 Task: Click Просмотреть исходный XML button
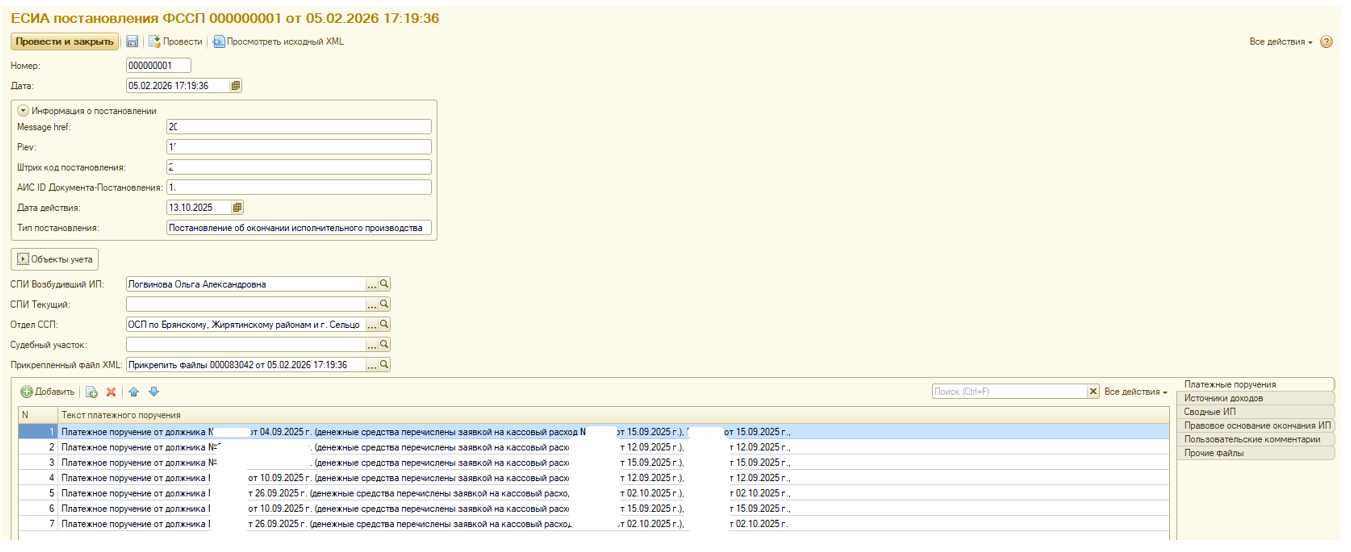pyautogui.click(x=278, y=42)
